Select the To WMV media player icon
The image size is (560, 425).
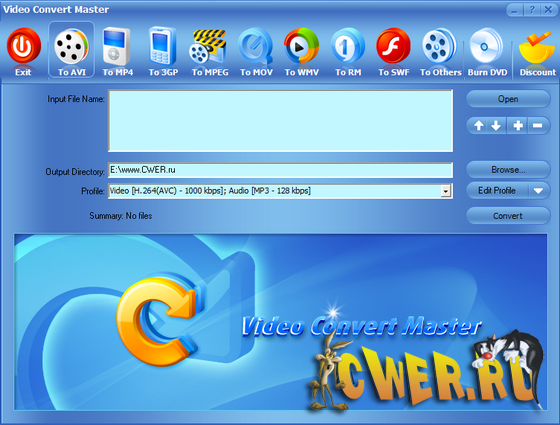coord(301,46)
